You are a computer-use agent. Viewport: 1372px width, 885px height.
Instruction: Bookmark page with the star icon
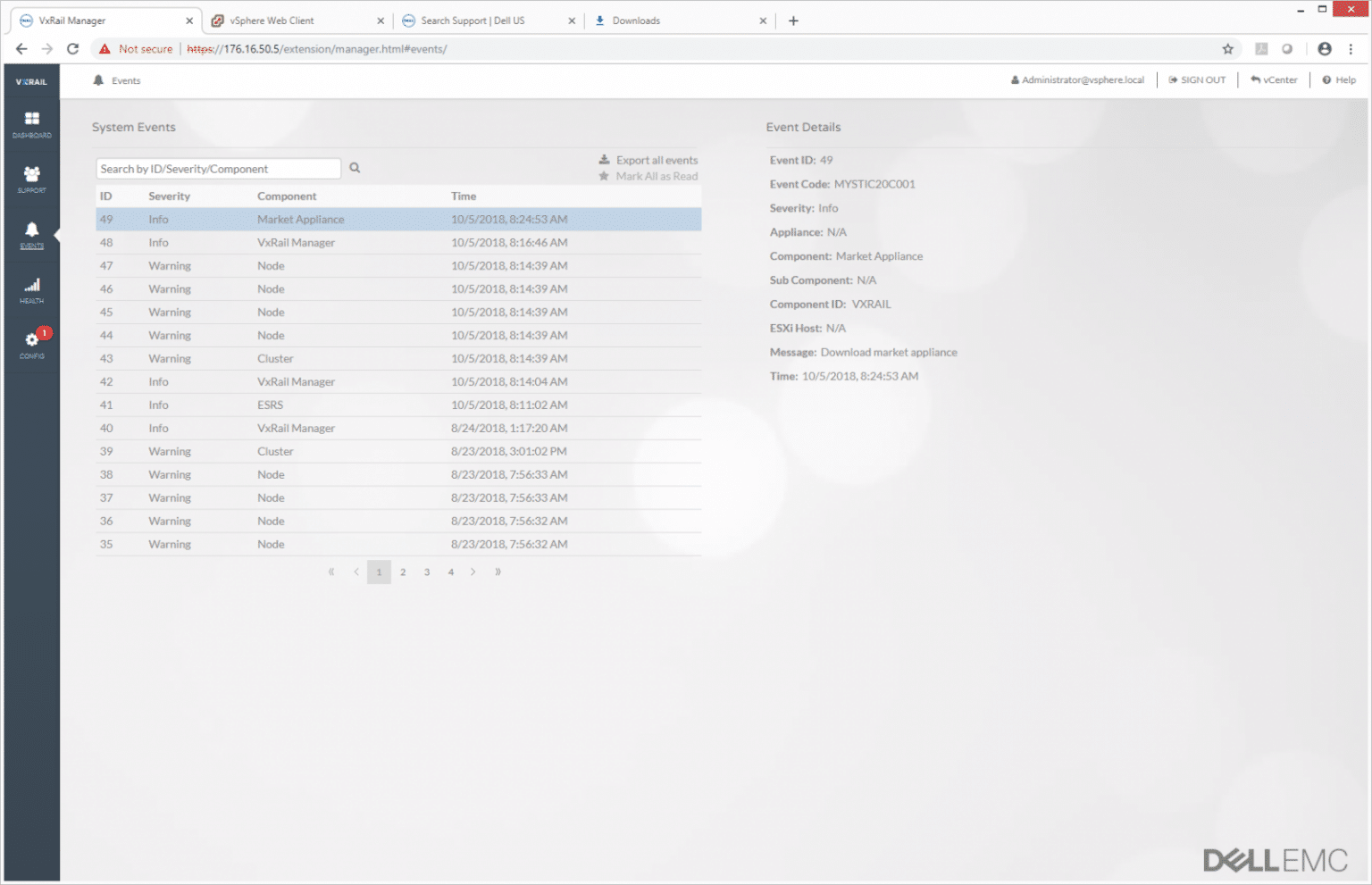1228,49
